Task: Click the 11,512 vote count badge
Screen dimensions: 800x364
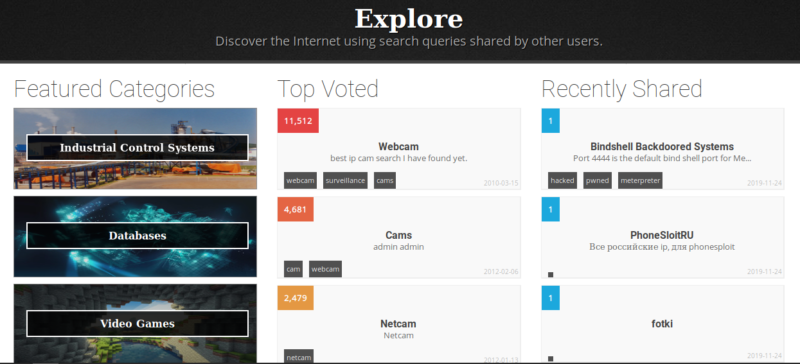Action: click(298, 121)
